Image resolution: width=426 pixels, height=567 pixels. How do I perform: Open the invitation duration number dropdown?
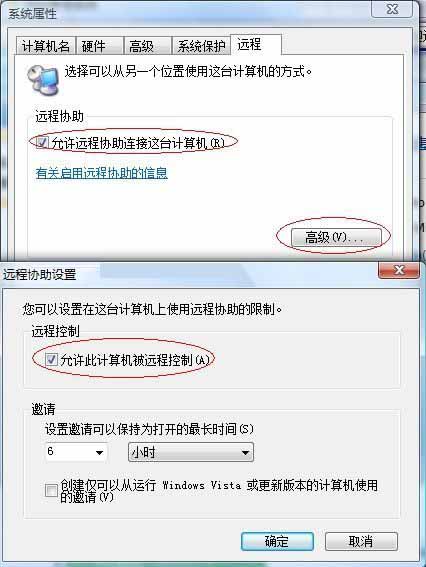76,452
